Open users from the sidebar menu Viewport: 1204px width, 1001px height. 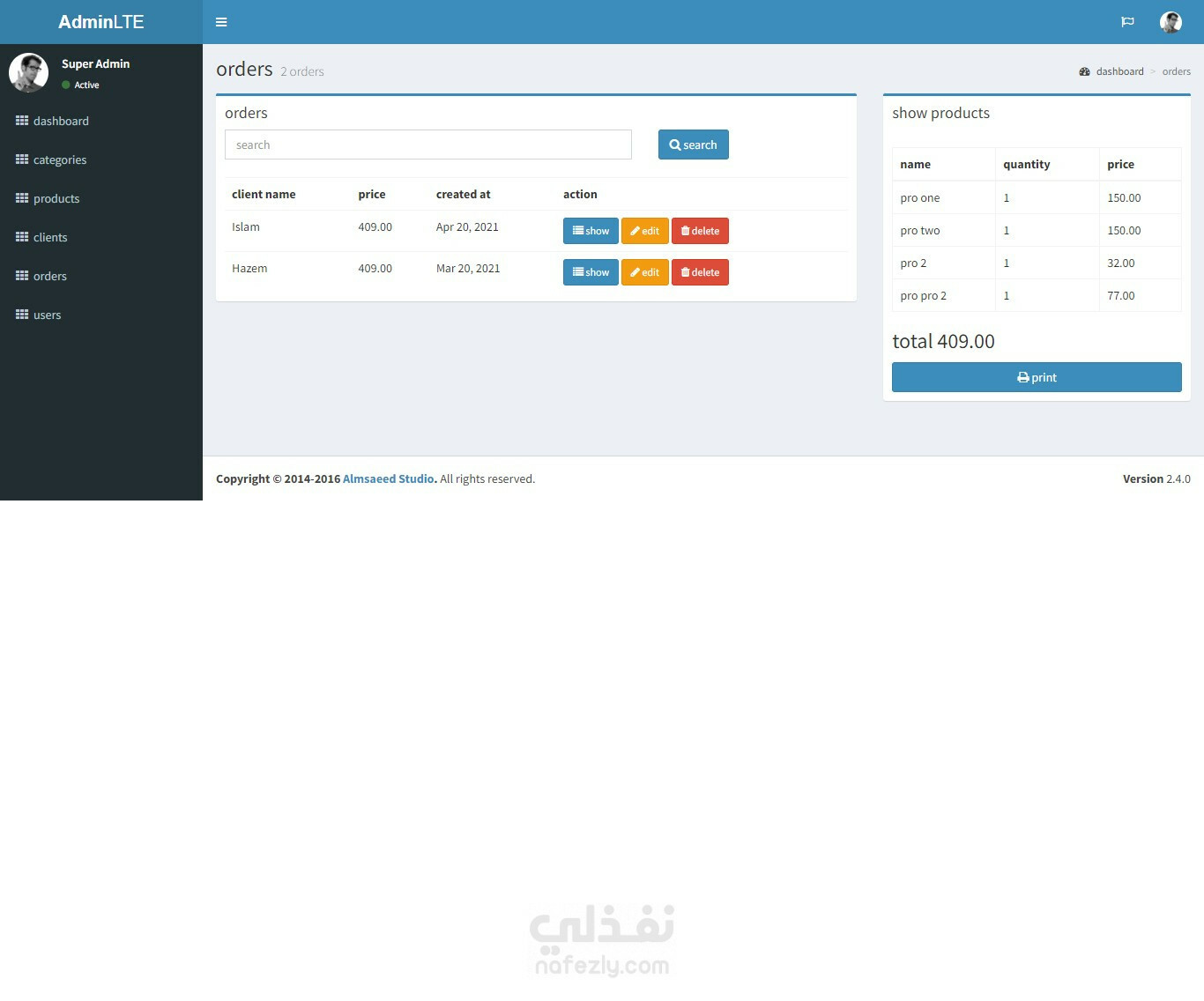(48, 315)
